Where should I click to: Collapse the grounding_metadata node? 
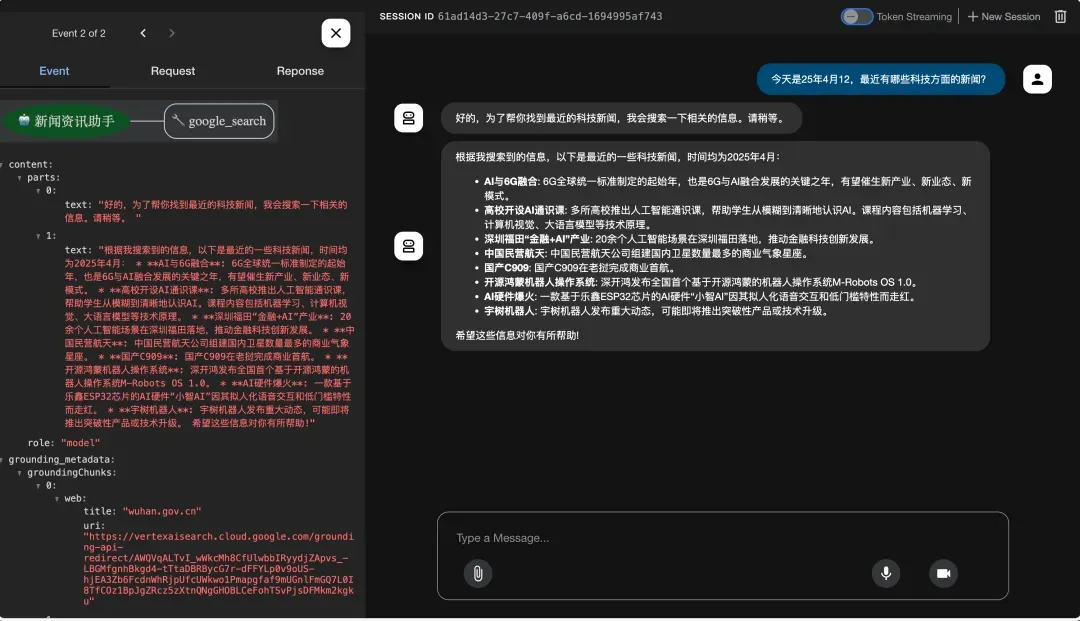(x=2, y=460)
